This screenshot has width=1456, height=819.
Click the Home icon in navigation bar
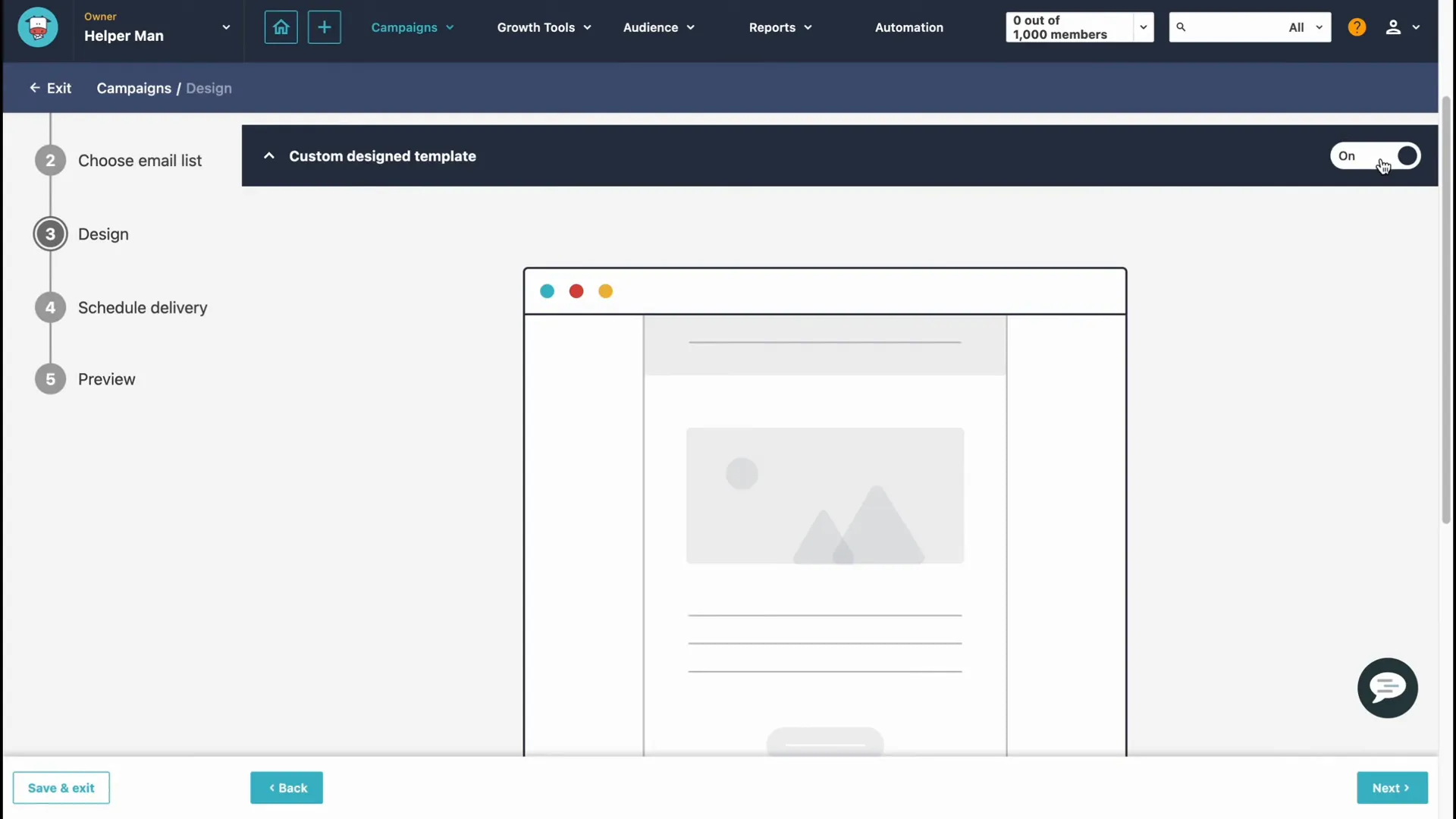(x=281, y=27)
